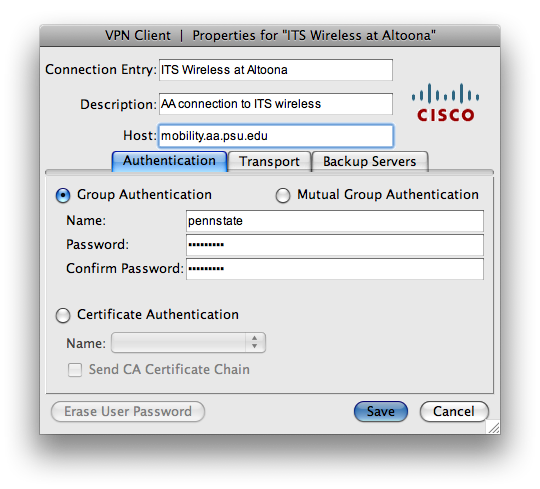Click the Connection Entry text field
This screenshot has width=540, height=489.
point(276,70)
